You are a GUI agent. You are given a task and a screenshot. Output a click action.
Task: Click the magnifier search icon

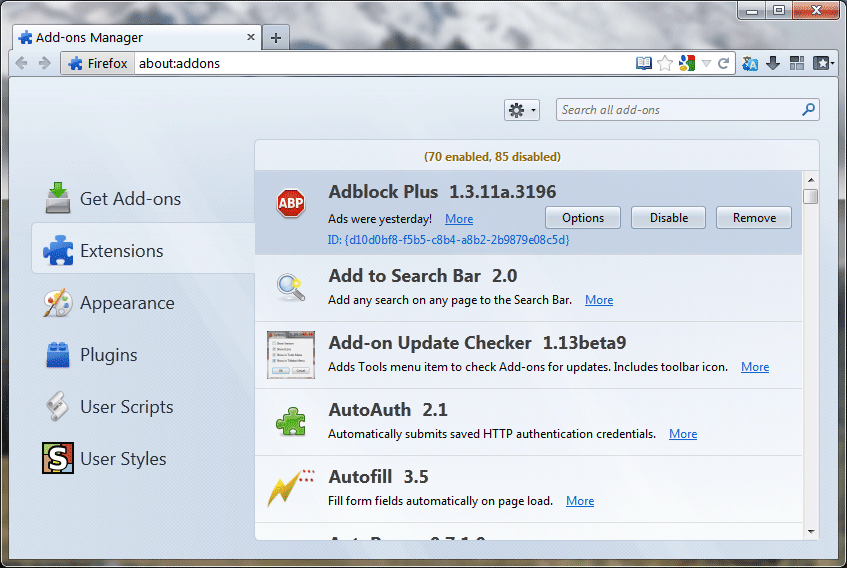tap(809, 110)
